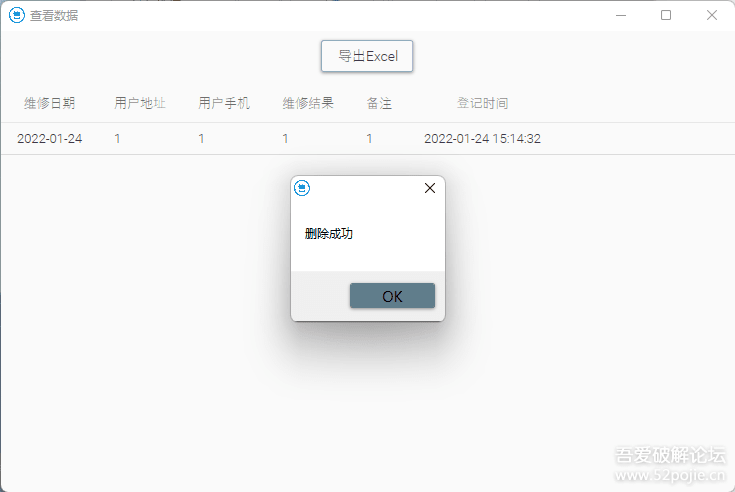Screen dimensions: 735x492
Task: Click the dialog's small app icon
Action: [302, 188]
